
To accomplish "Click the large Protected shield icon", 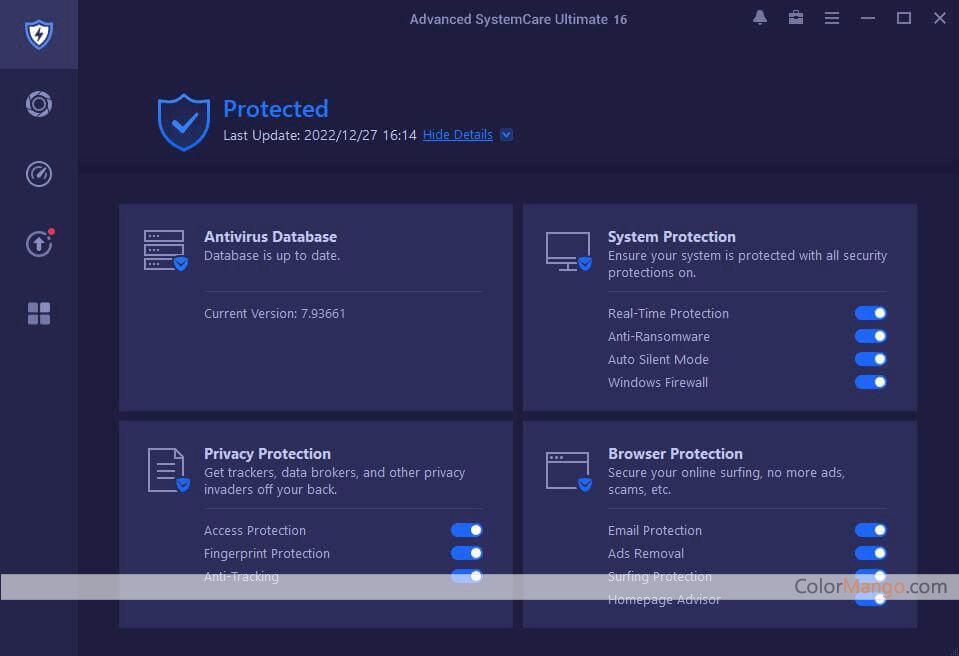I will 184,122.
